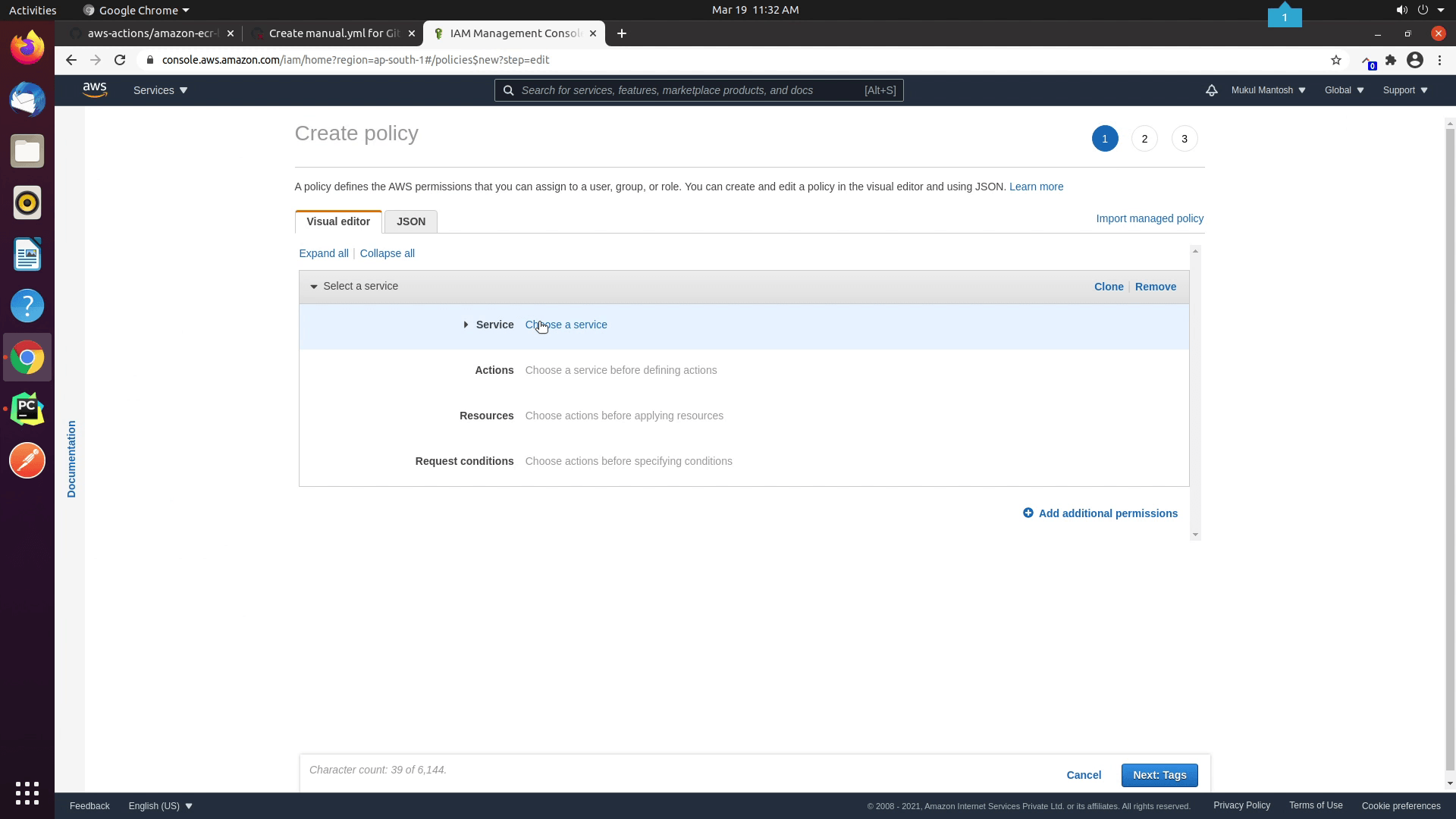Open the Global region selector
This screenshot has height=819, width=1456.
click(1343, 90)
